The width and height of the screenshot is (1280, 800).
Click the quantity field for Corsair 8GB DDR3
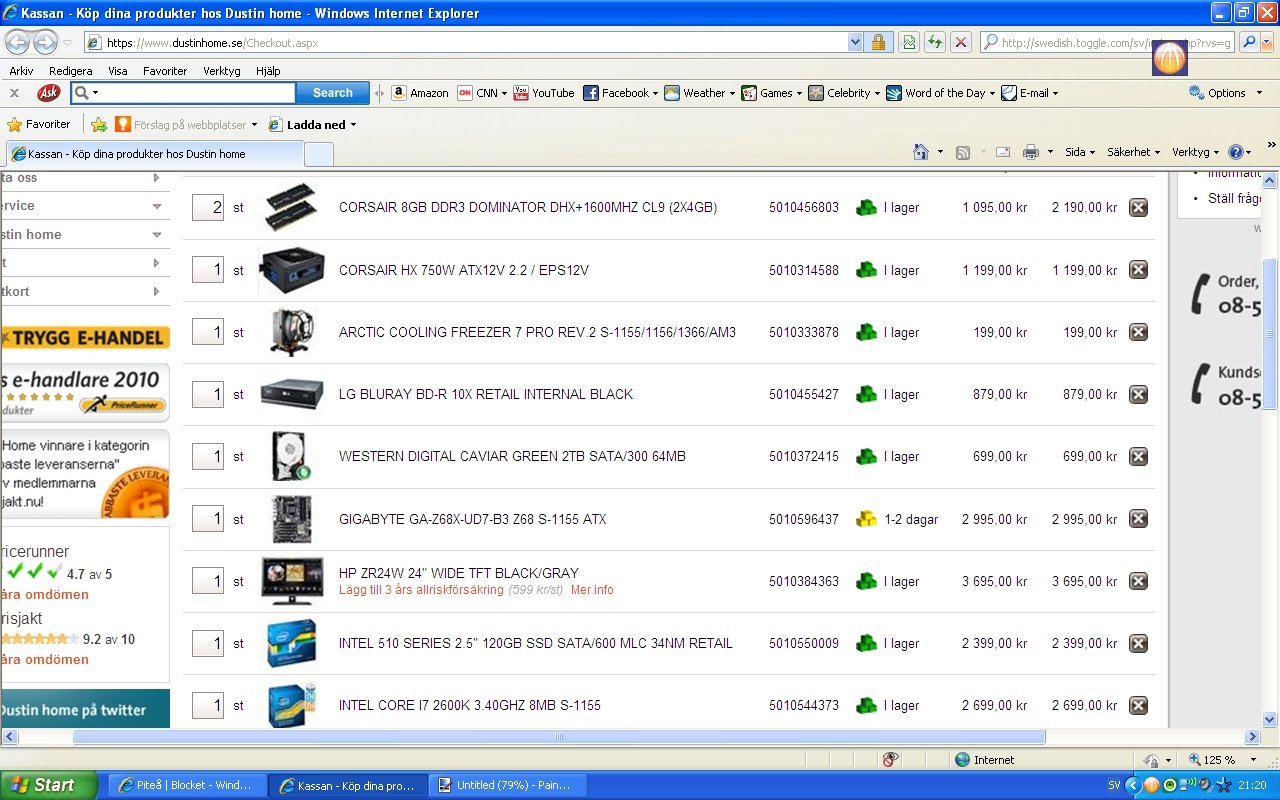coord(208,207)
